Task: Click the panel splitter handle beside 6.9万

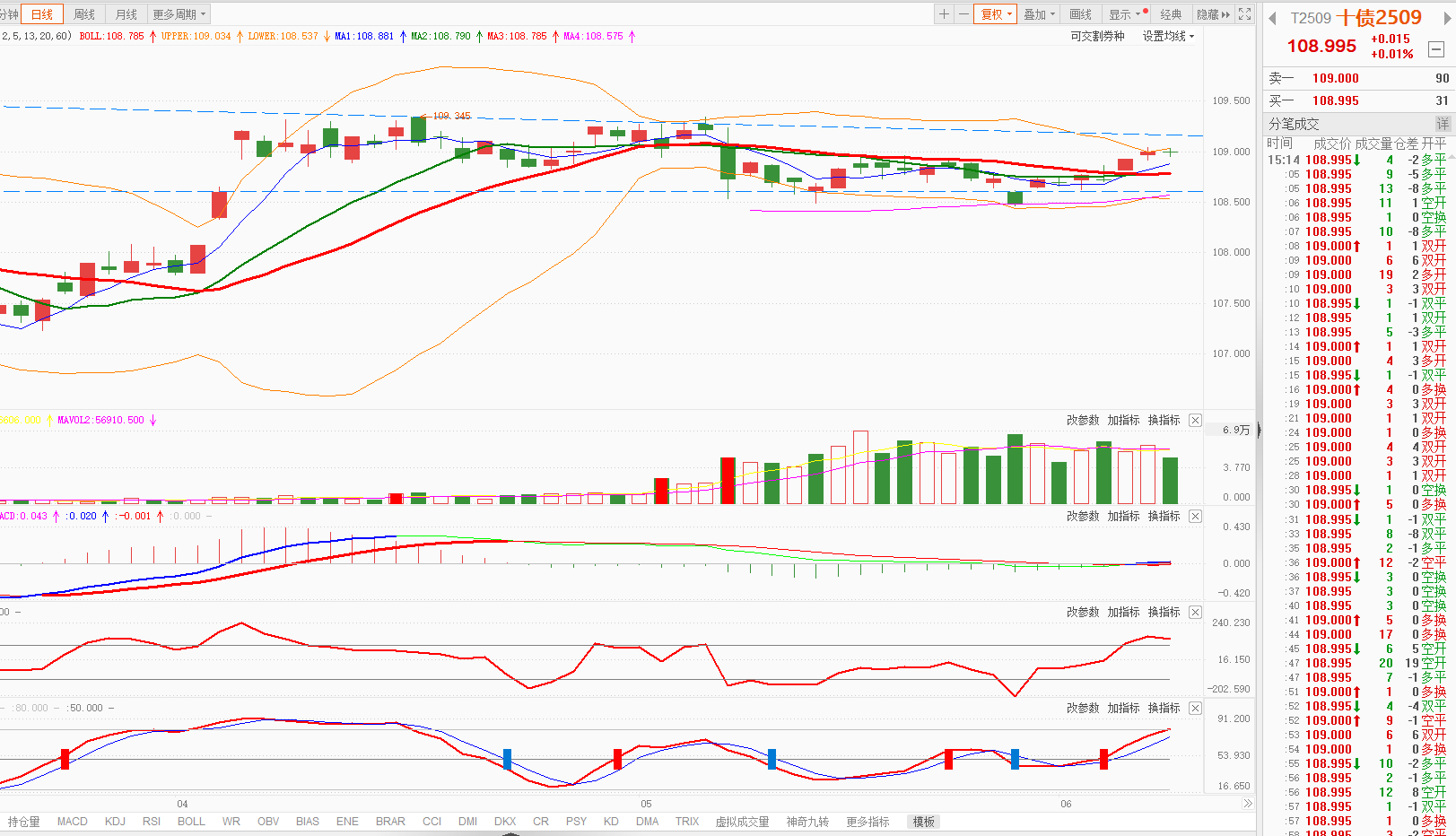Action: pyautogui.click(x=1258, y=431)
